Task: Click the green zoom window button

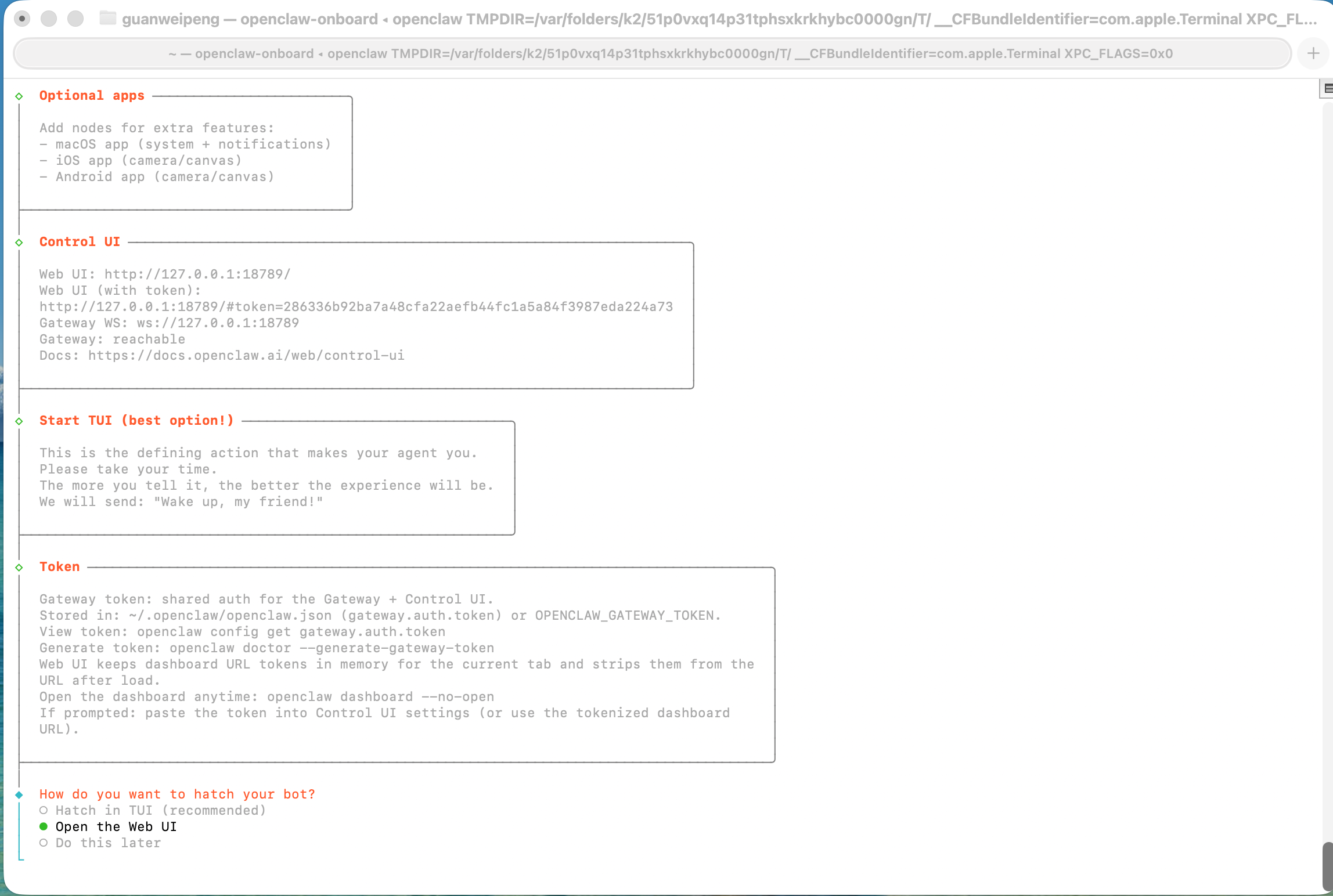Action: point(75,19)
